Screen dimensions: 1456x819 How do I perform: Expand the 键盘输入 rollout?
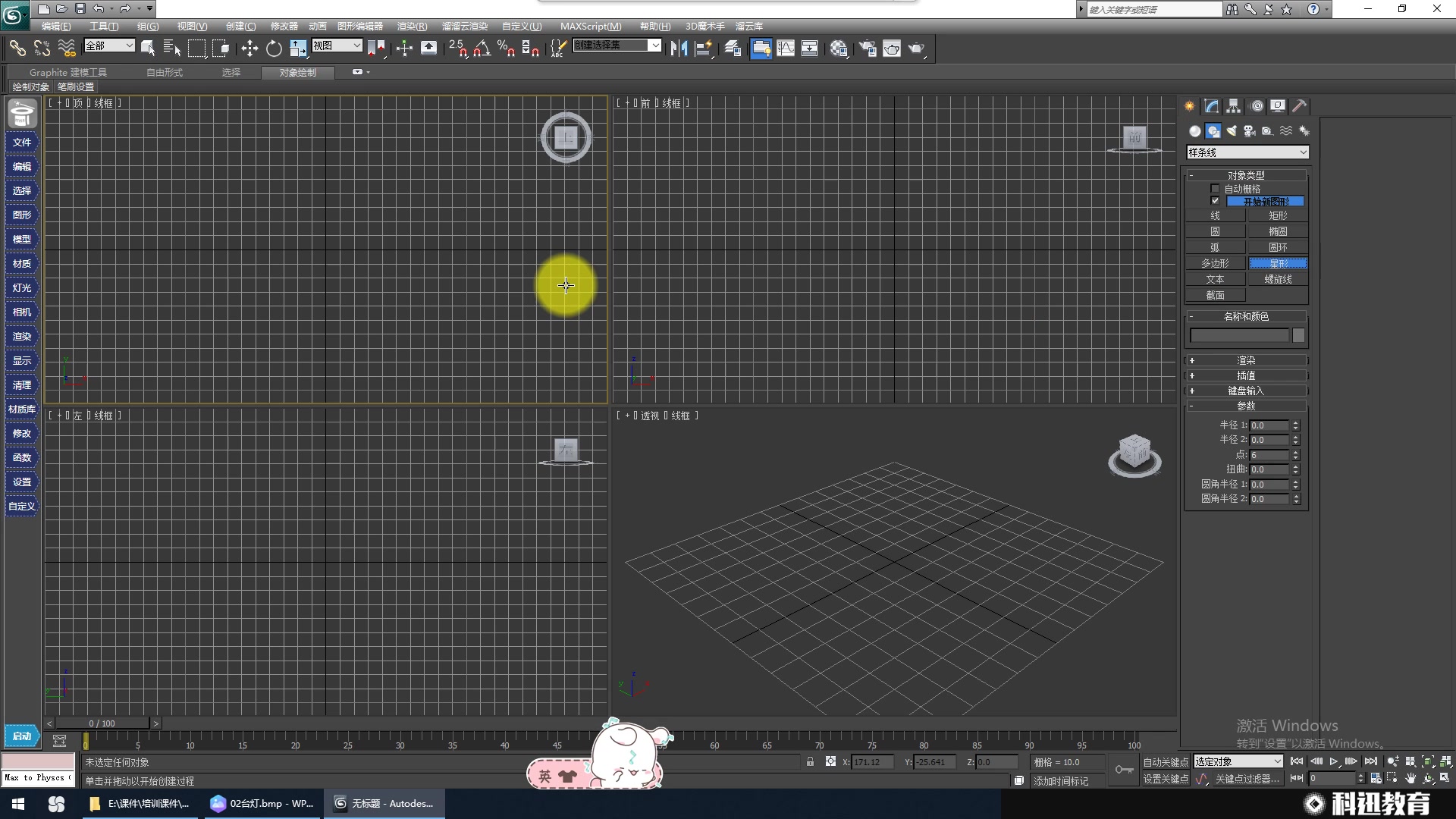coord(1246,391)
